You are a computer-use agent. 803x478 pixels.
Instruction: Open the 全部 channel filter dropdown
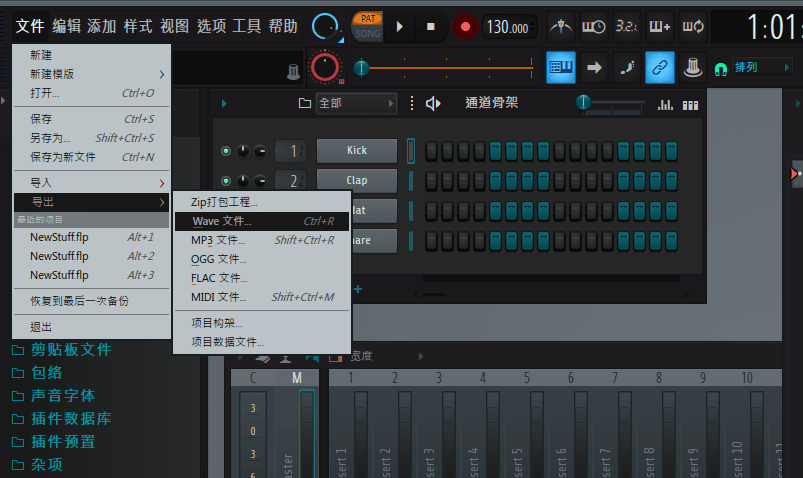(x=355, y=104)
